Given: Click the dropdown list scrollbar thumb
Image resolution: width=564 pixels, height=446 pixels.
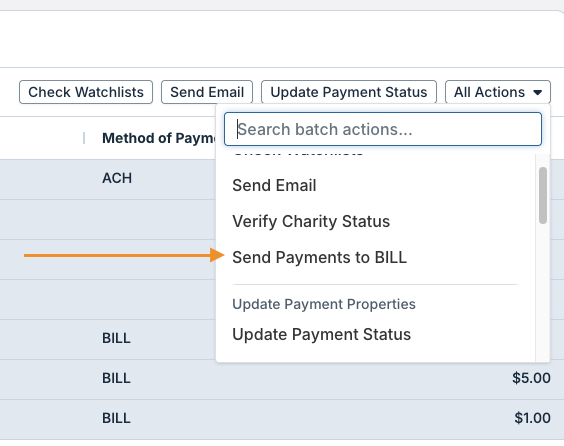Looking at the screenshot, I should pos(543,195).
